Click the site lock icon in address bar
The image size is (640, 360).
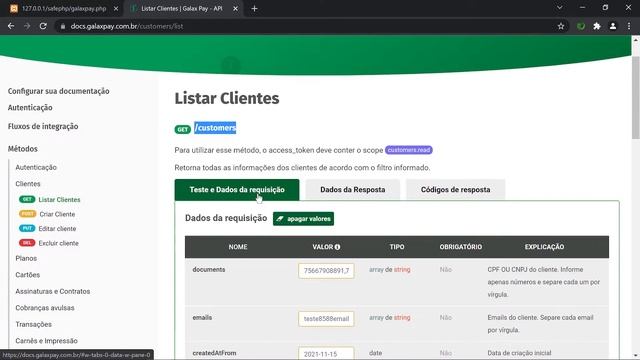[62, 26]
